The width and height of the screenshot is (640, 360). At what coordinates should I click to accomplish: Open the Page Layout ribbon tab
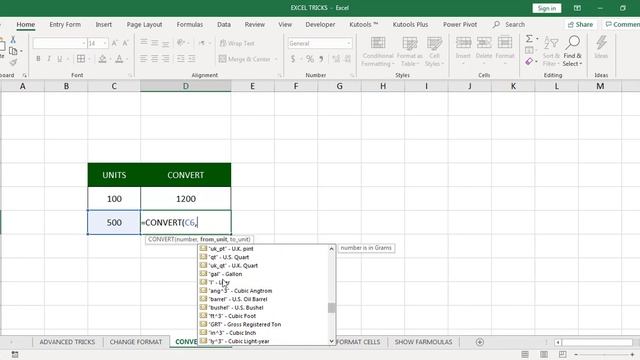point(144,24)
